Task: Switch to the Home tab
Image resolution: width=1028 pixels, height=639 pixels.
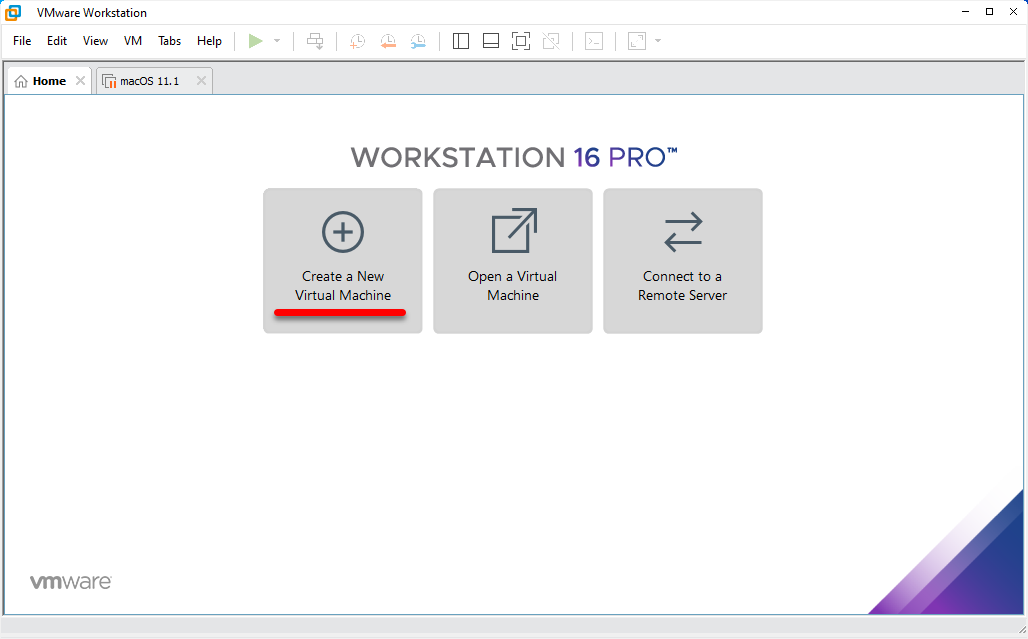Action: point(49,81)
